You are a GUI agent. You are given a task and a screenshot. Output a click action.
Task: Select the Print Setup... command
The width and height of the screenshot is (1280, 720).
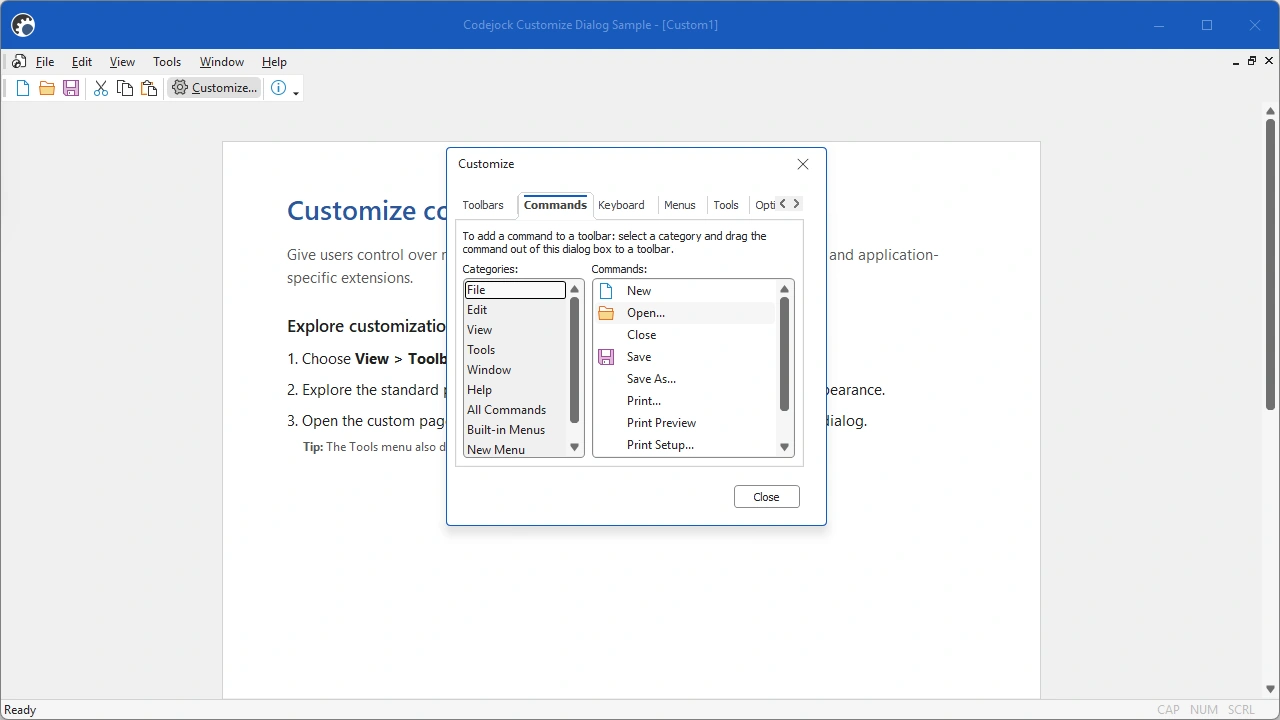pyautogui.click(x=685, y=445)
